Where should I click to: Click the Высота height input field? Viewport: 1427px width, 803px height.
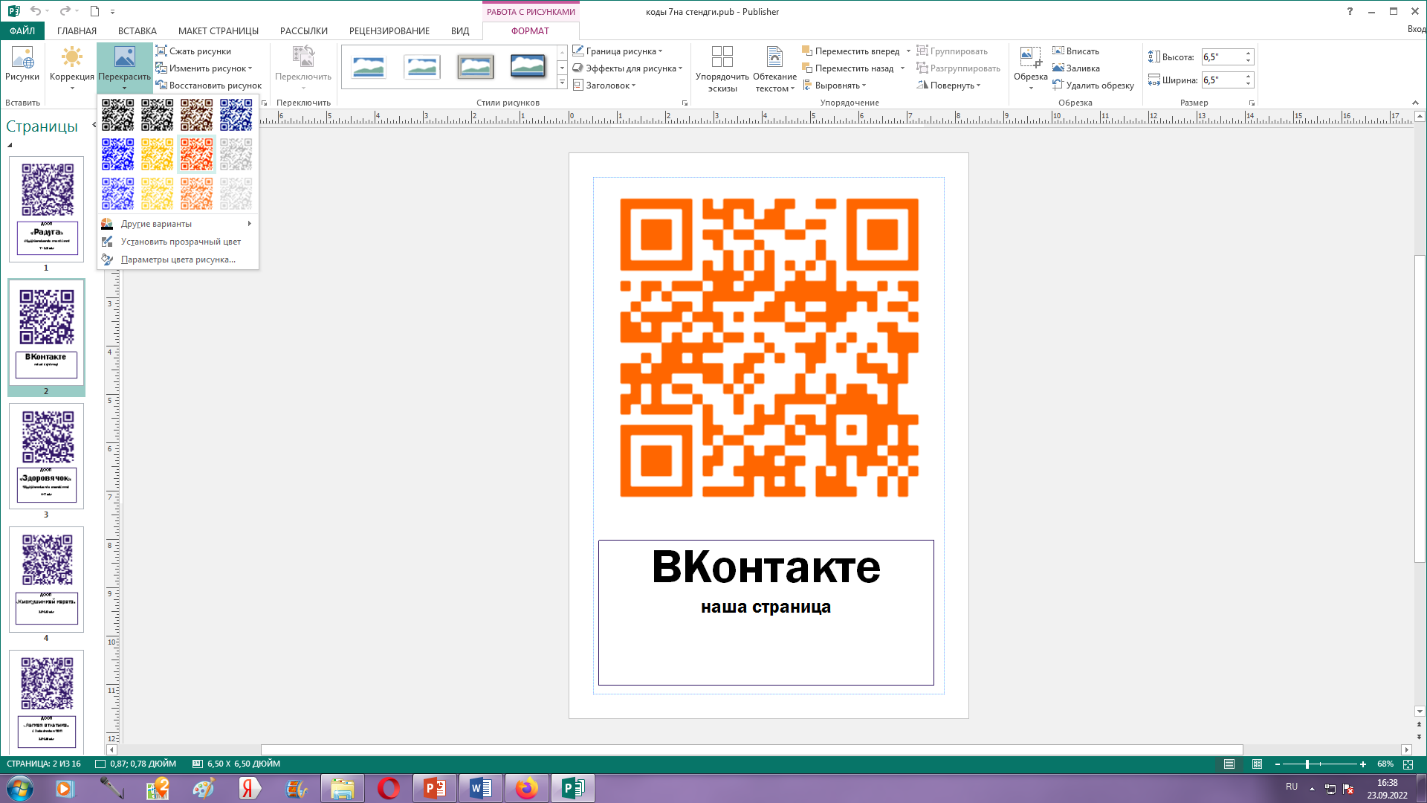pyautogui.click(x=1222, y=57)
